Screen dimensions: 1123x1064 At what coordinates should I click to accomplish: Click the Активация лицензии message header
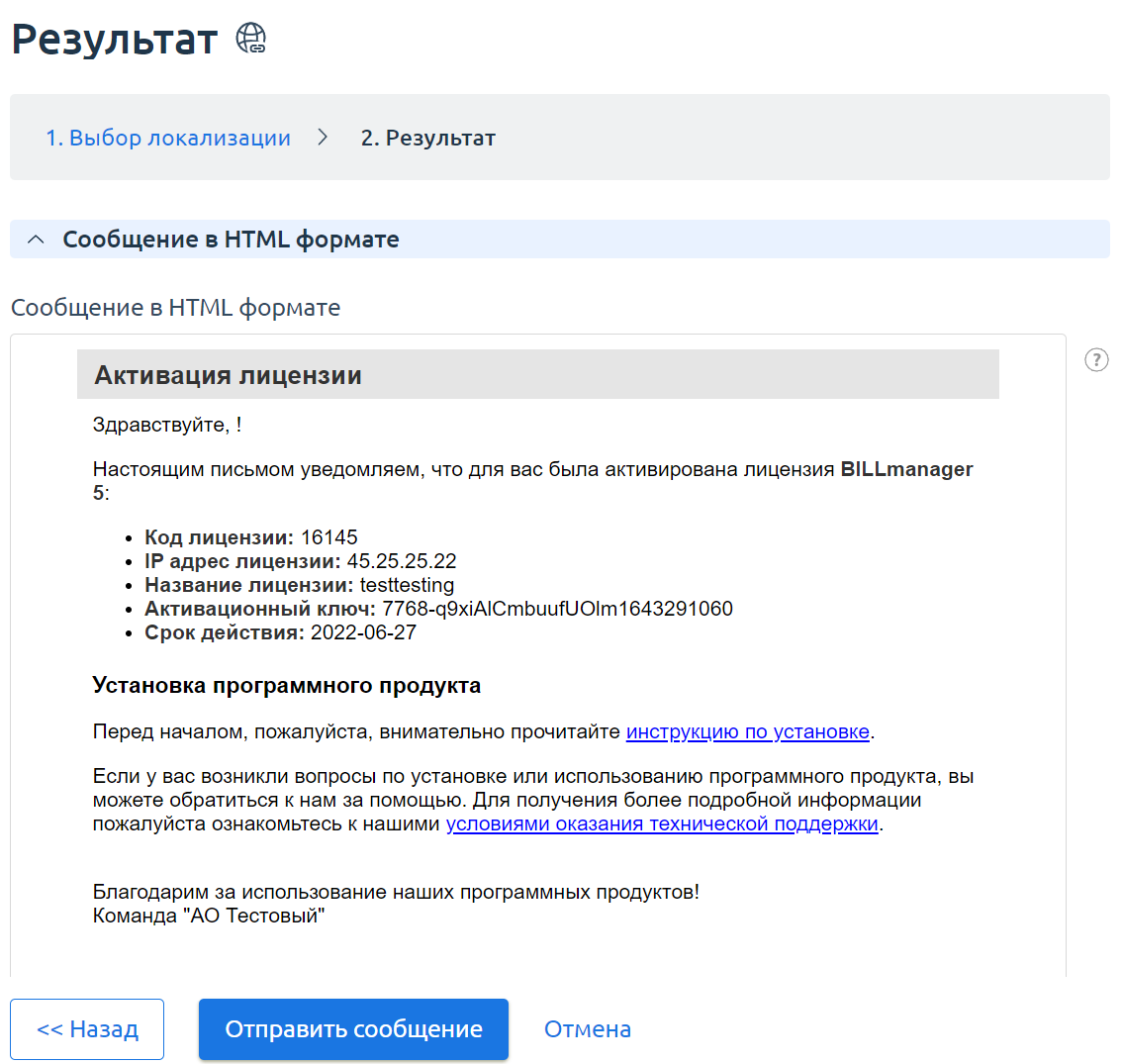pos(229,375)
